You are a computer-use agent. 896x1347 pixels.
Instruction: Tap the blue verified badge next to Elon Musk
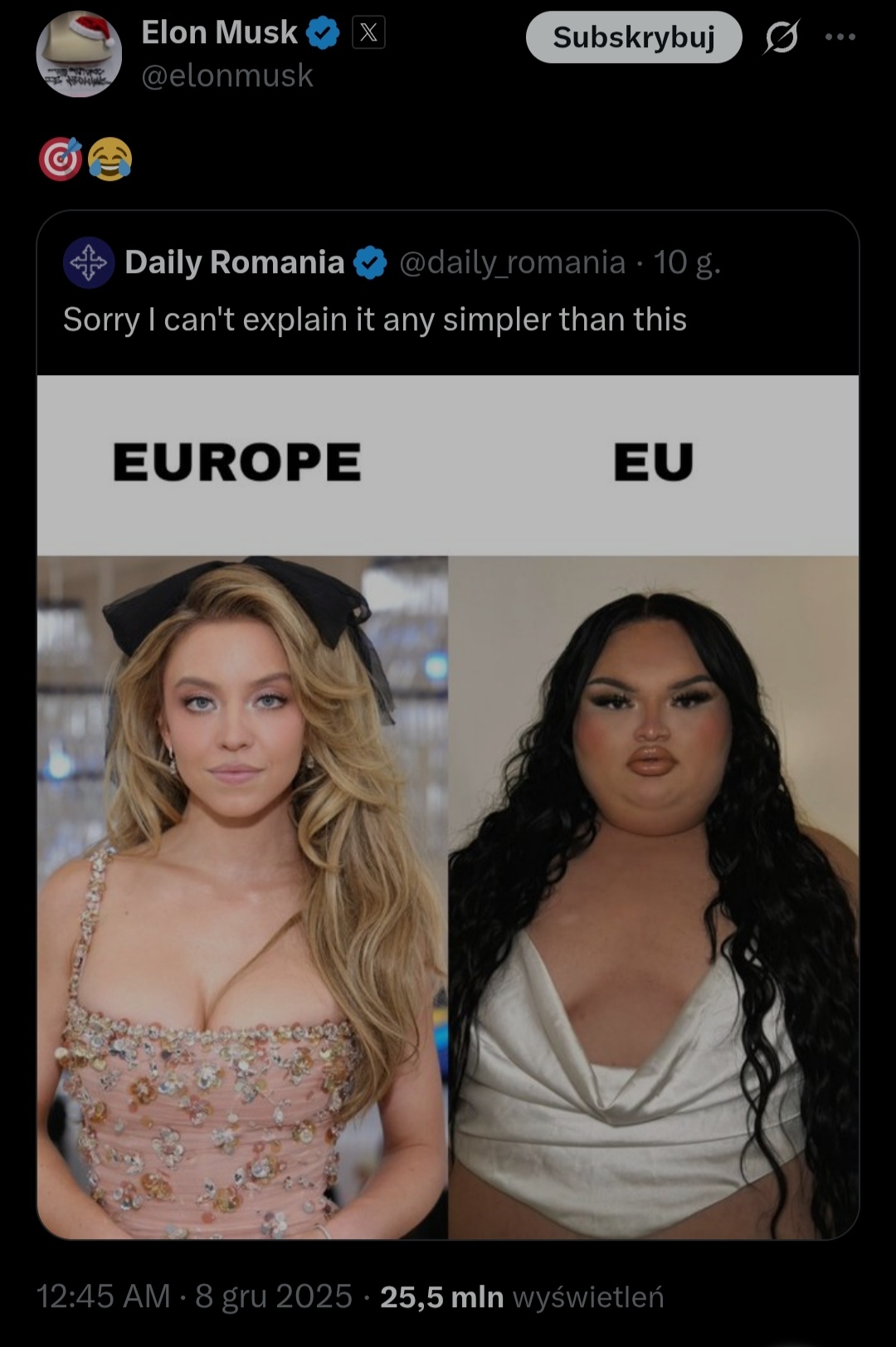[324, 33]
